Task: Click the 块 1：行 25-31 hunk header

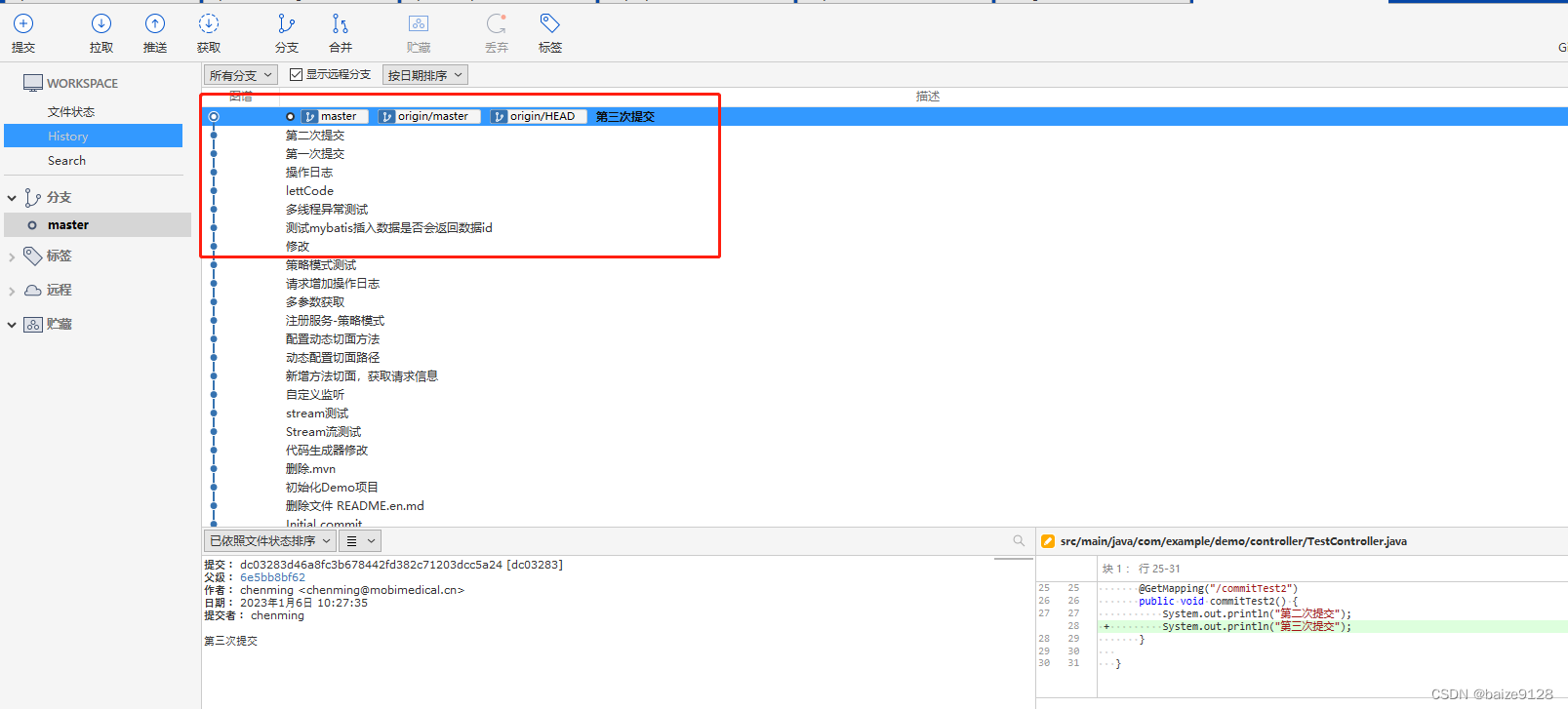Action: (1141, 569)
